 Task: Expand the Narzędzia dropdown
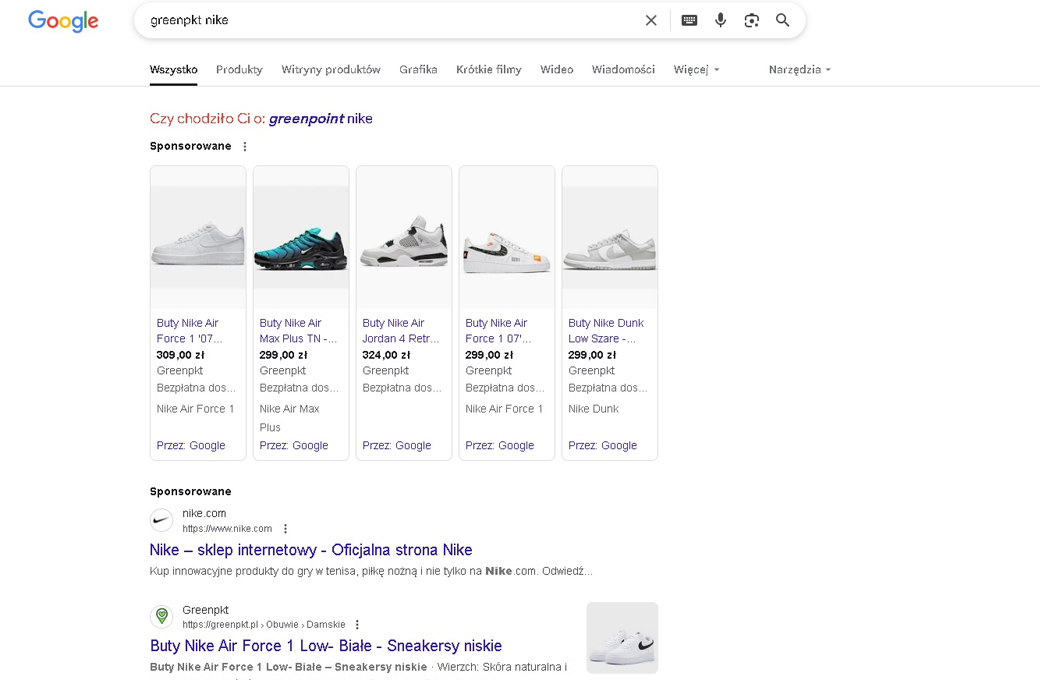click(x=800, y=70)
